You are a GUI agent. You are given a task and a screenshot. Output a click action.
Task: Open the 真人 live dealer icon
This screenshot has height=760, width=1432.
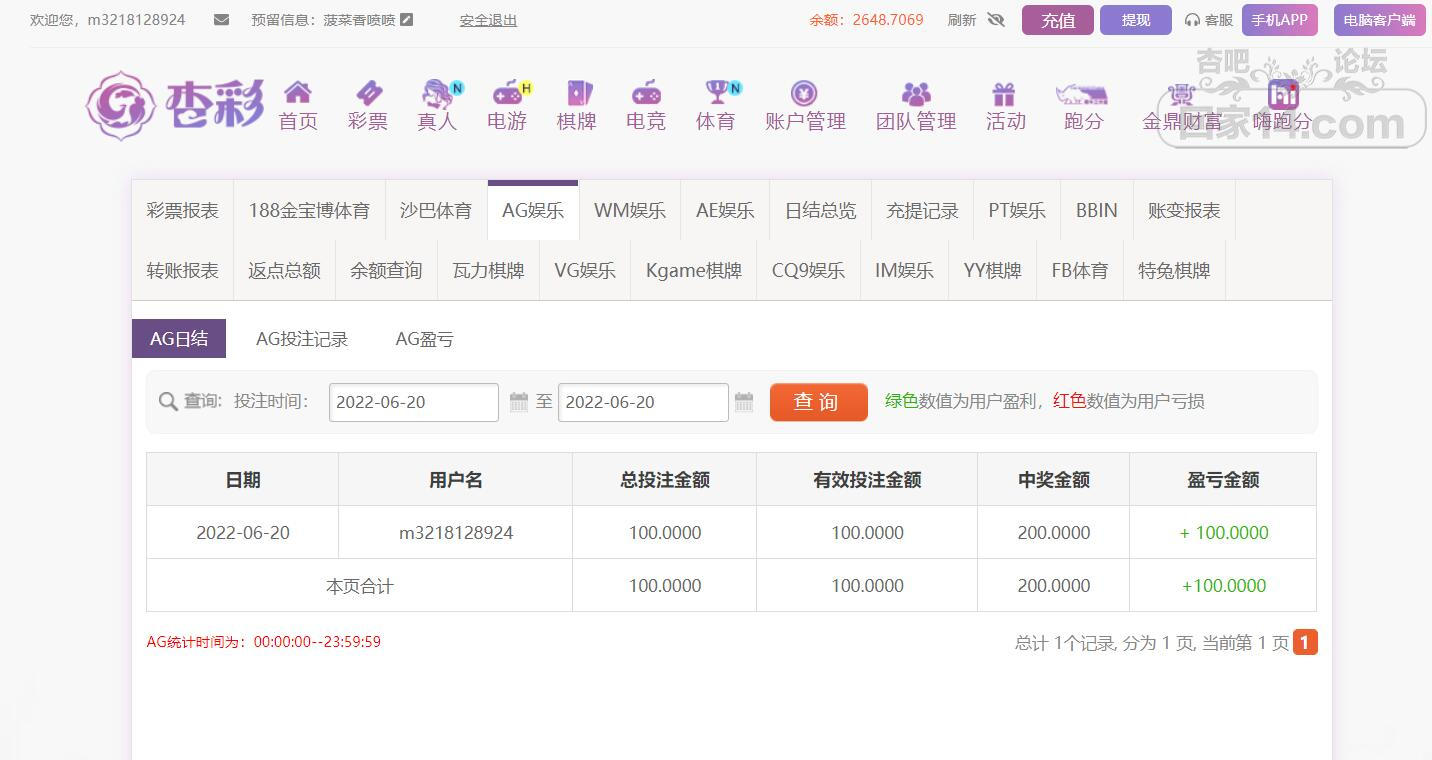[437, 93]
